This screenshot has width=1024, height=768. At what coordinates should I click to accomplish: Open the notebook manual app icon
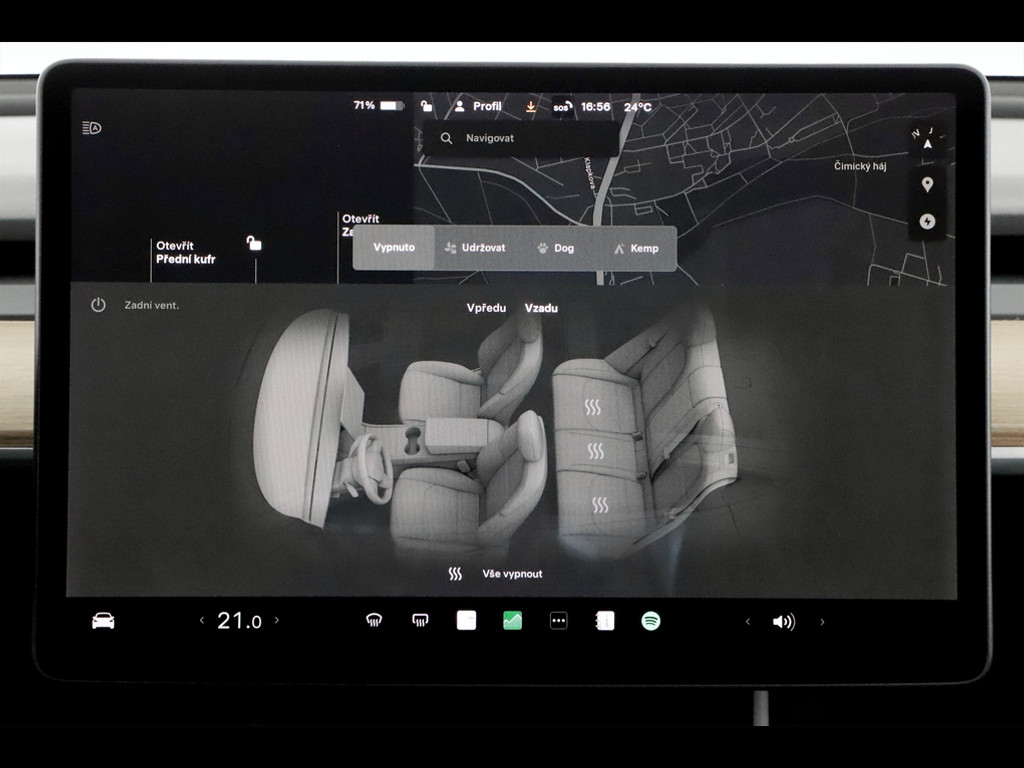click(605, 620)
